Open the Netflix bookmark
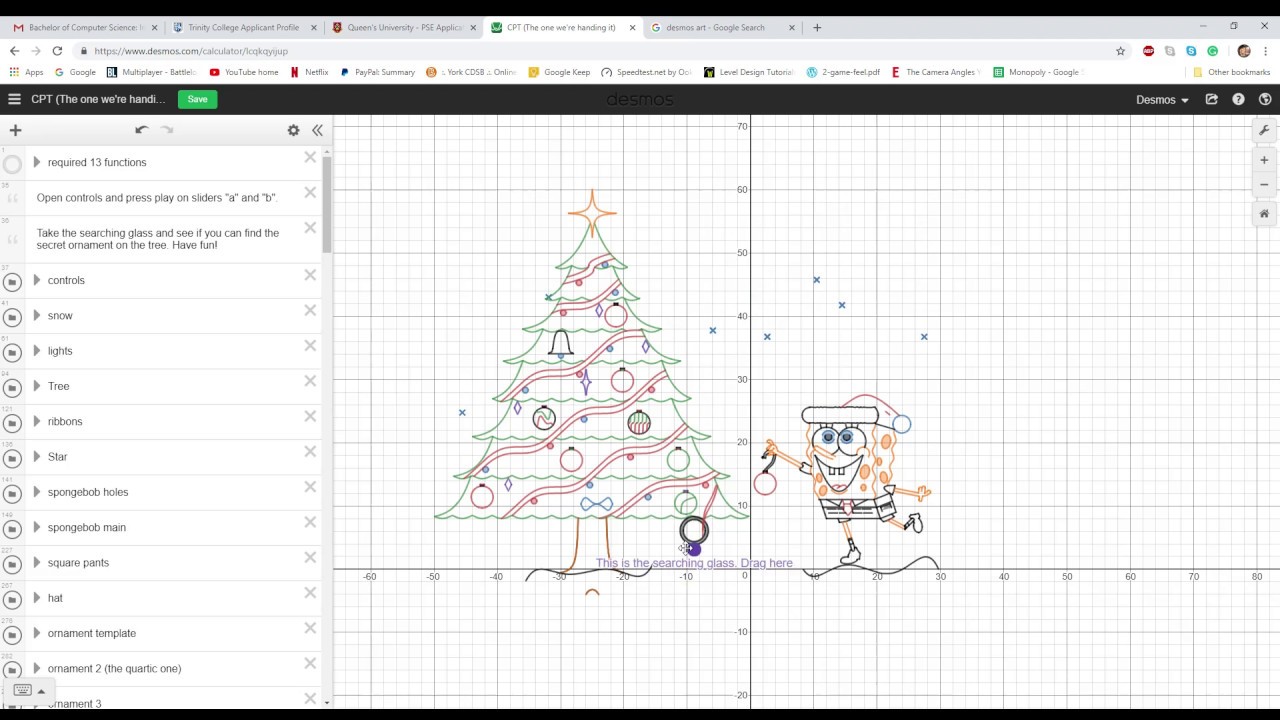The height and width of the screenshot is (720, 1280). [x=309, y=72]
